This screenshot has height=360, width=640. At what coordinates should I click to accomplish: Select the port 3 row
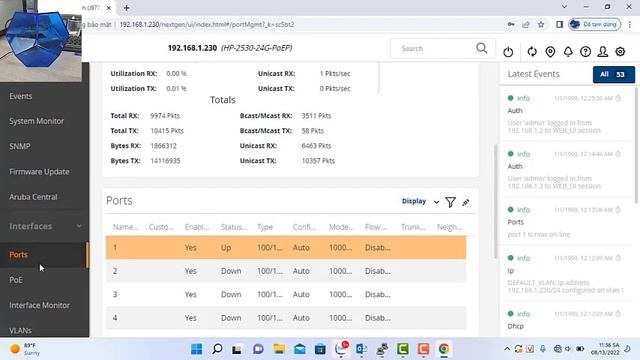(286, 294)
